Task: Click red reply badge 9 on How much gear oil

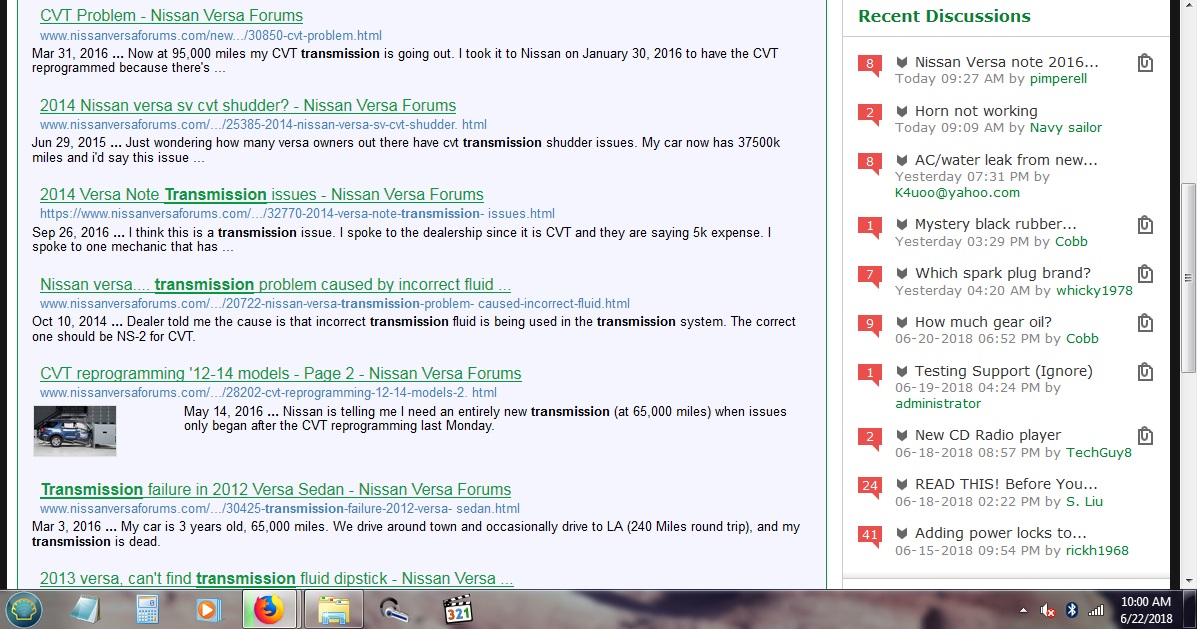Action: pos(870,324)
